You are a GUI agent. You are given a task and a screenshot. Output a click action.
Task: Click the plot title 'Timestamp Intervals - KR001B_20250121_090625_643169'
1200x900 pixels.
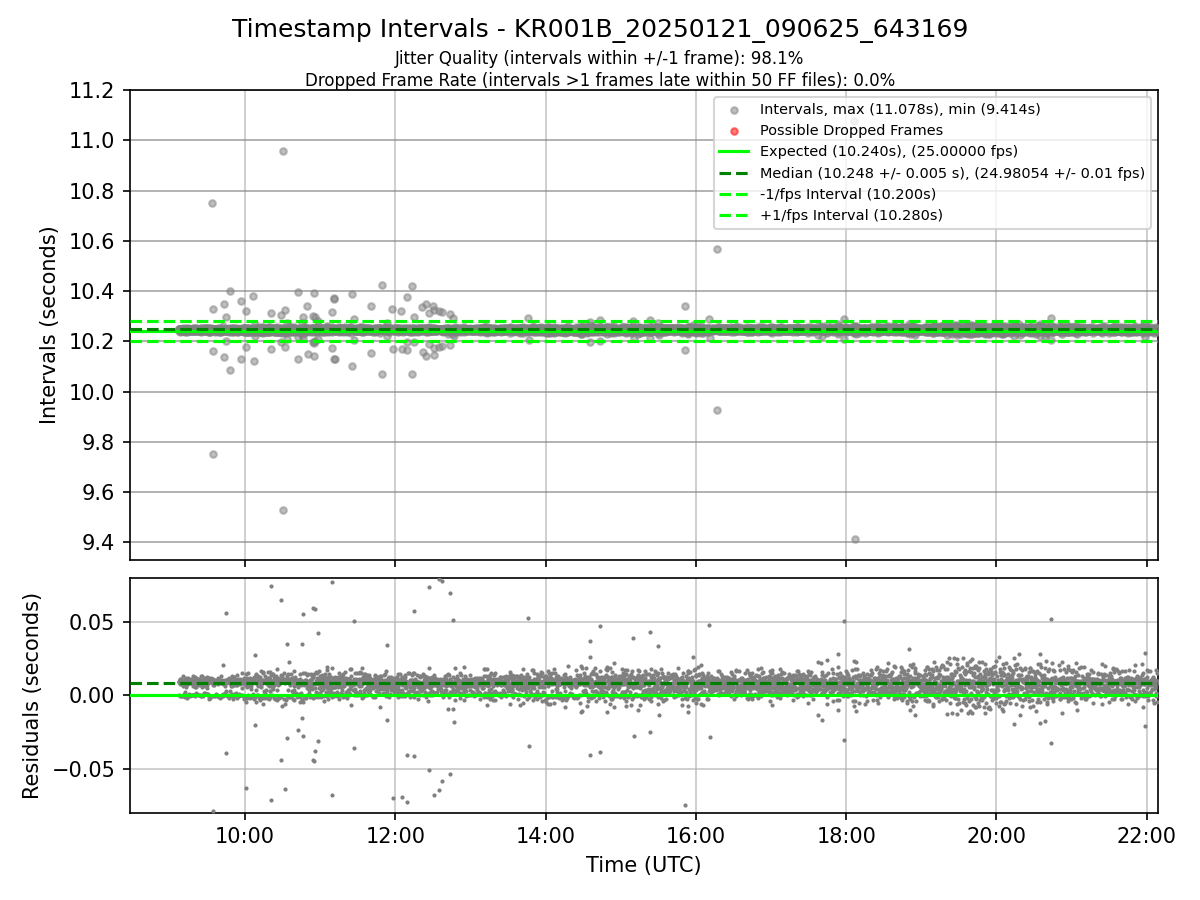600,29
